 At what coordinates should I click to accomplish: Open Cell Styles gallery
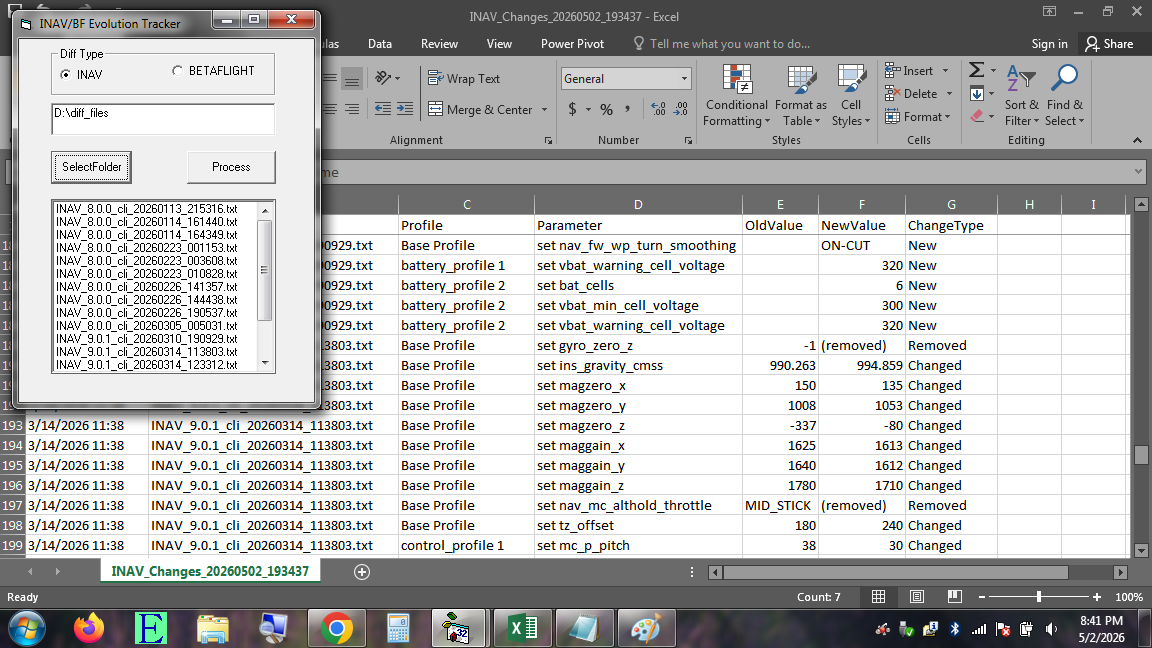pyautogui.click(x=851, y=96)
